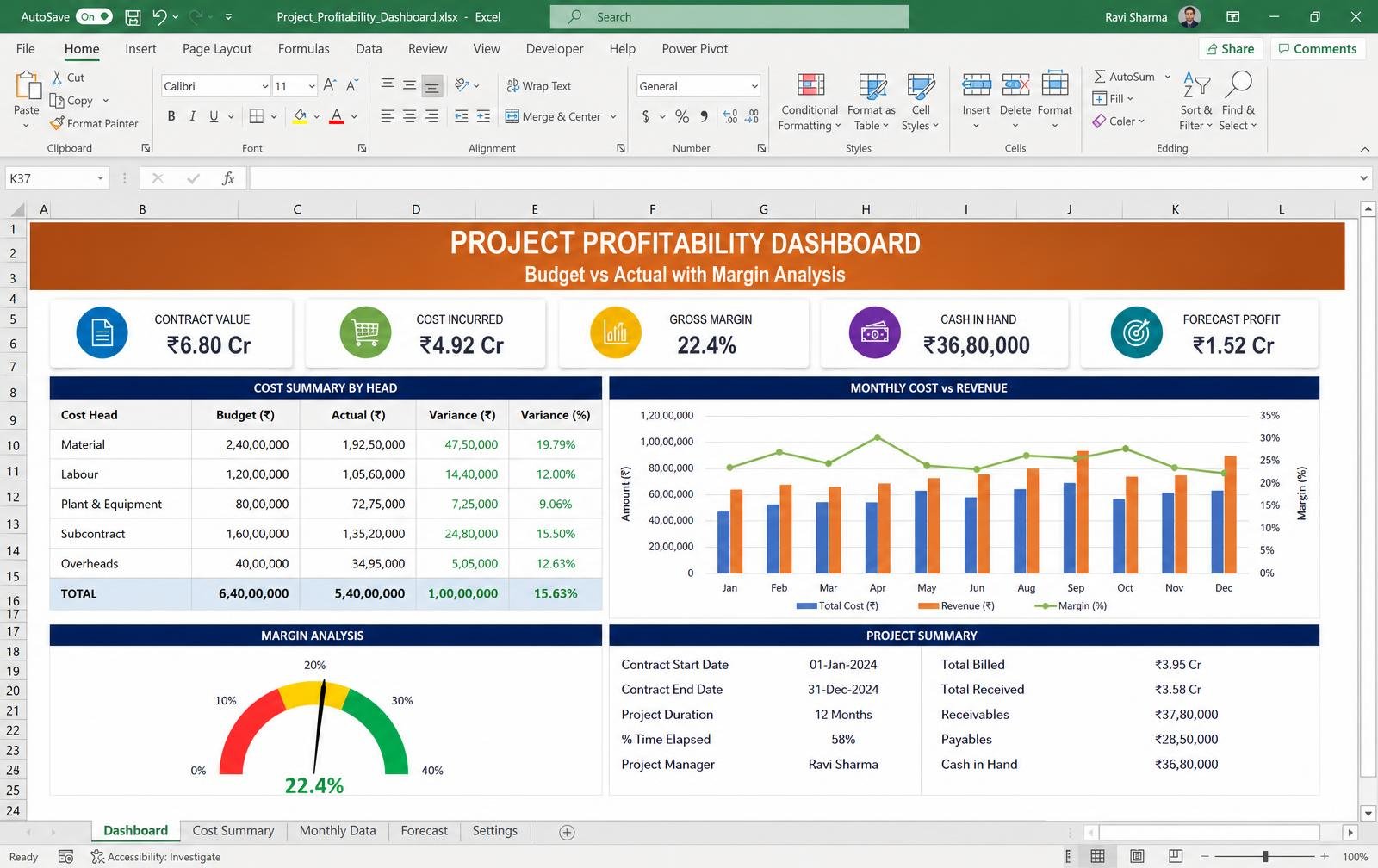Decrease font size with small A
Screen dimensions: 1378x868
click(351, 85)
